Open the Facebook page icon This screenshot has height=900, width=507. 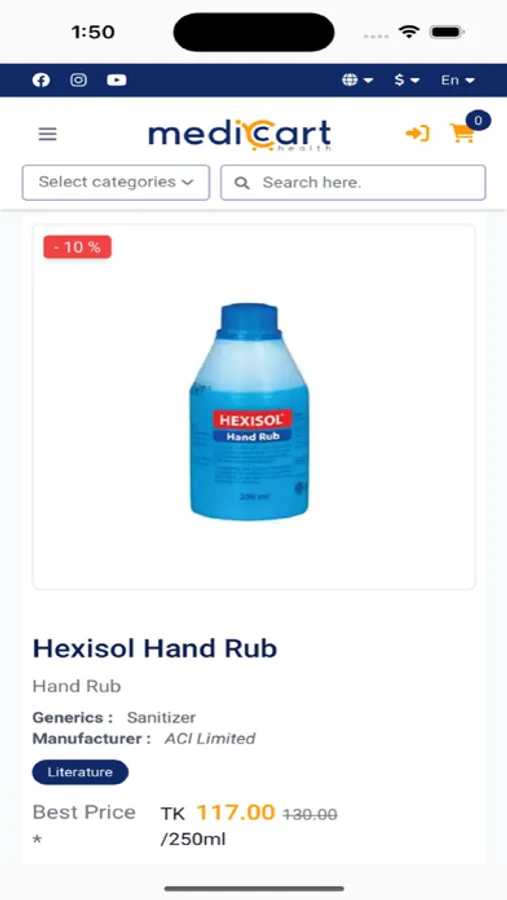(41, 80)
